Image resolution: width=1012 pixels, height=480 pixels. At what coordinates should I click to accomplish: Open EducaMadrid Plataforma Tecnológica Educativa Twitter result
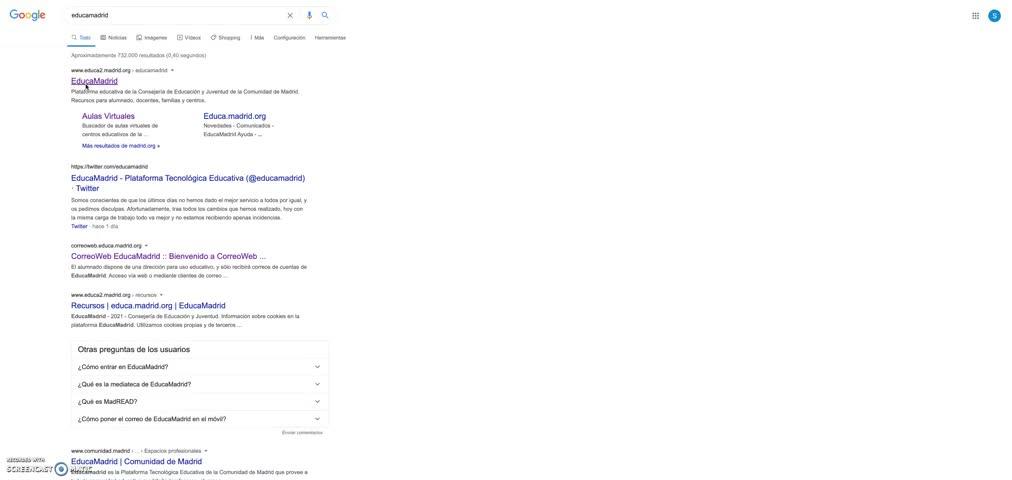point(188,183)
